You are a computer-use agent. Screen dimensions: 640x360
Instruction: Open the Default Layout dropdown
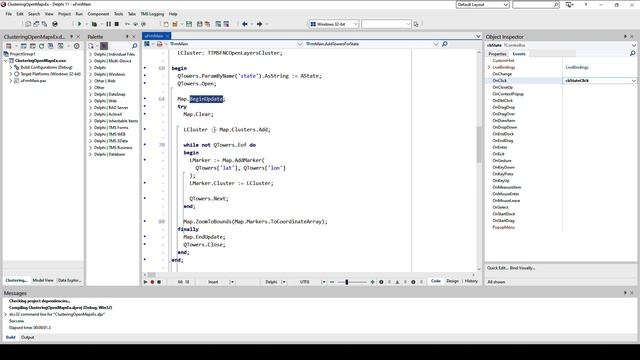(482, 4)
